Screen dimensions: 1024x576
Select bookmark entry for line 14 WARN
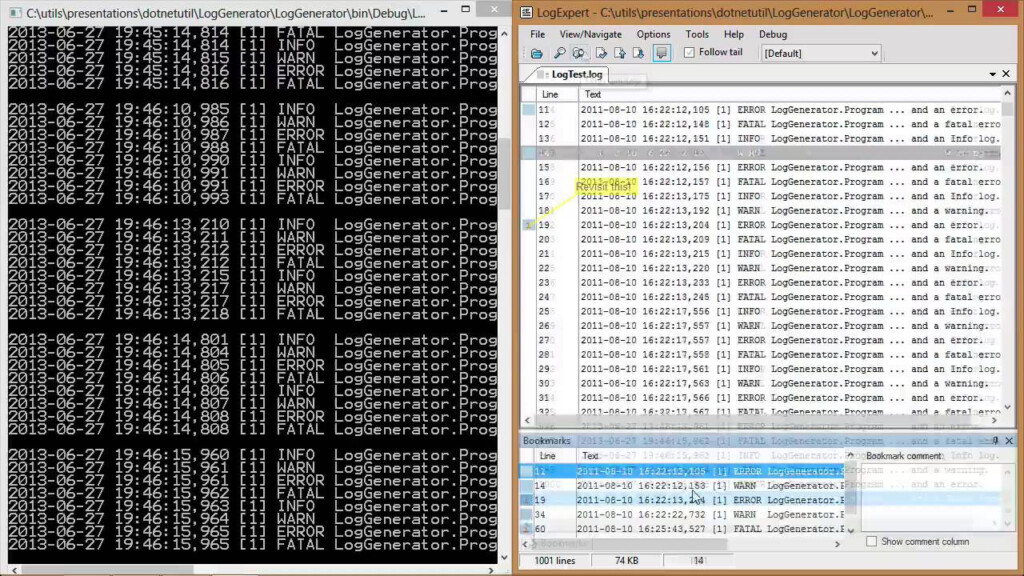coord(682,485)
